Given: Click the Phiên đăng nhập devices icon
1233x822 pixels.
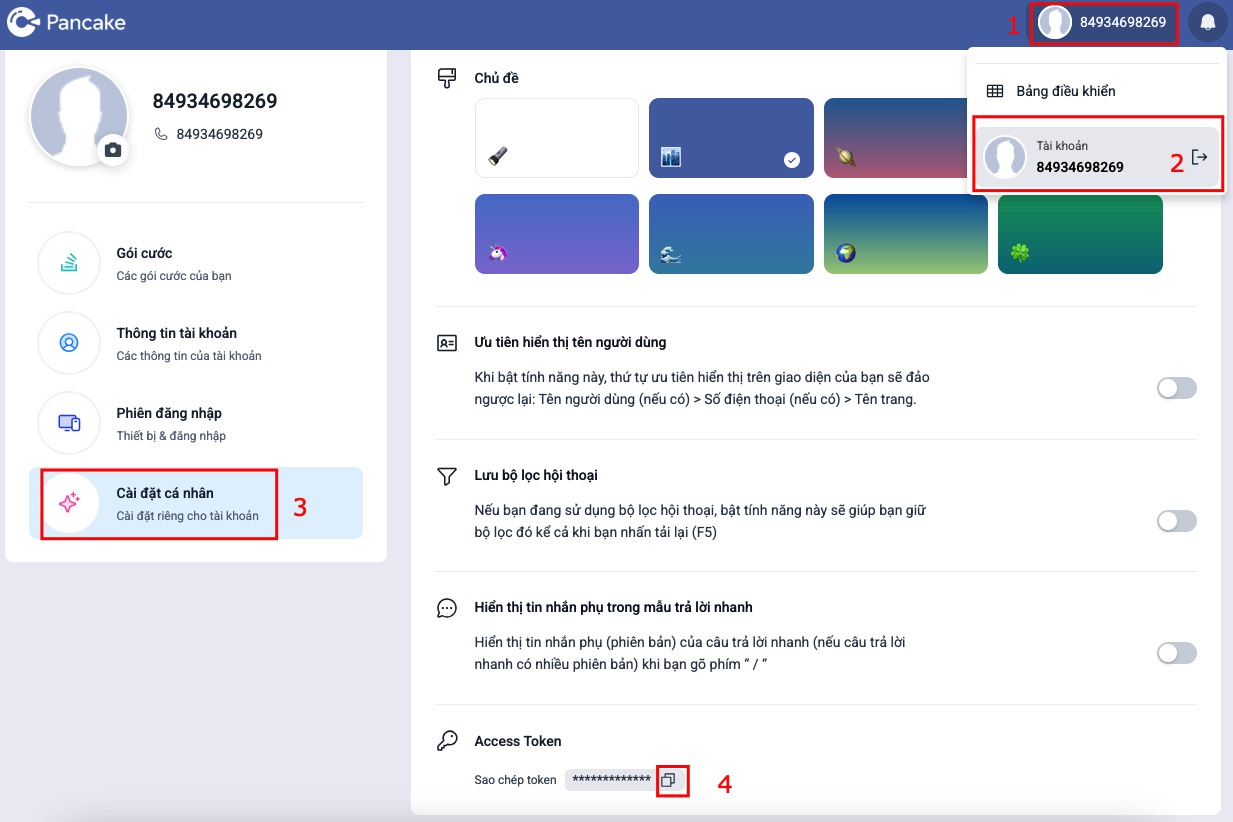Looking at the screenshot, I should point(69,423).
